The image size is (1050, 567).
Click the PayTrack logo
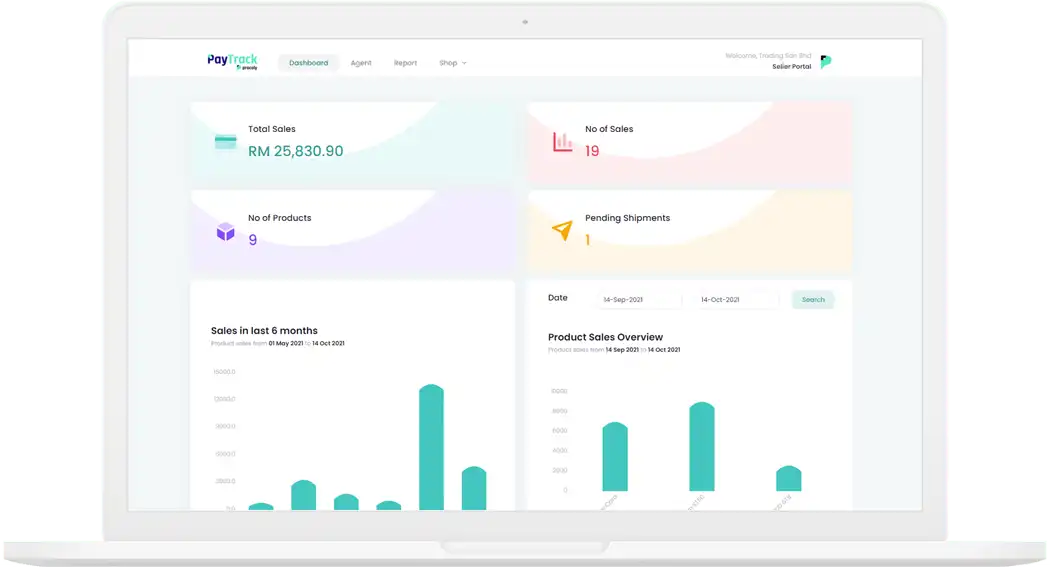click(x=232, y=62)
